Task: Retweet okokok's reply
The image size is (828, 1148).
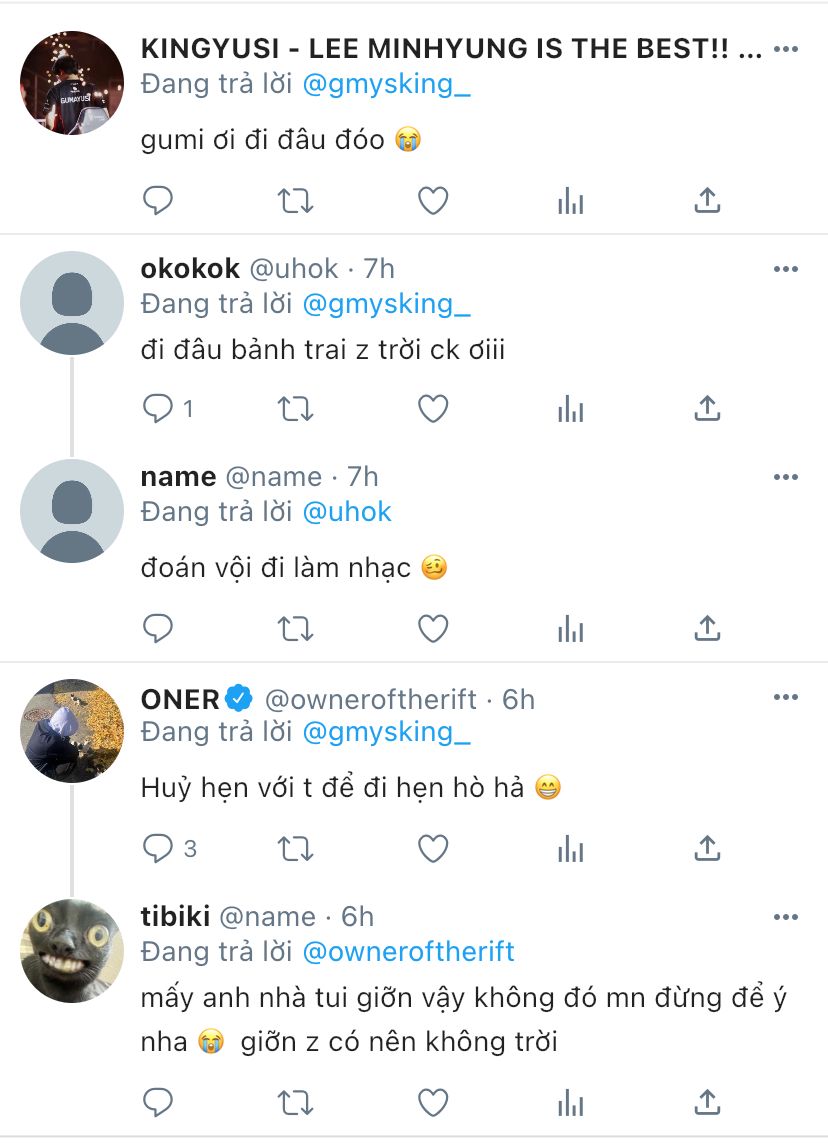Action: [294, 408]
